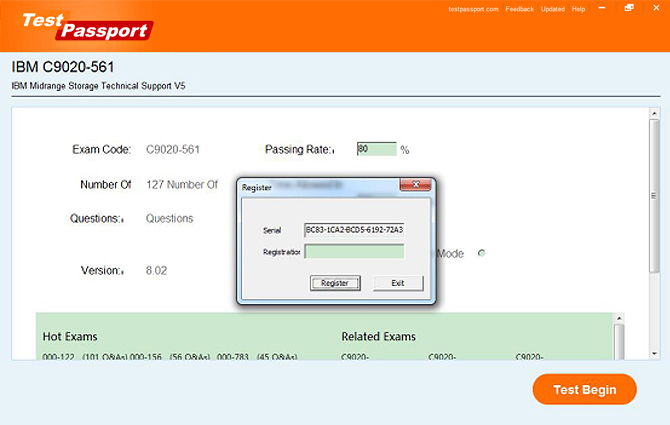Open the Help menu item

578,9
